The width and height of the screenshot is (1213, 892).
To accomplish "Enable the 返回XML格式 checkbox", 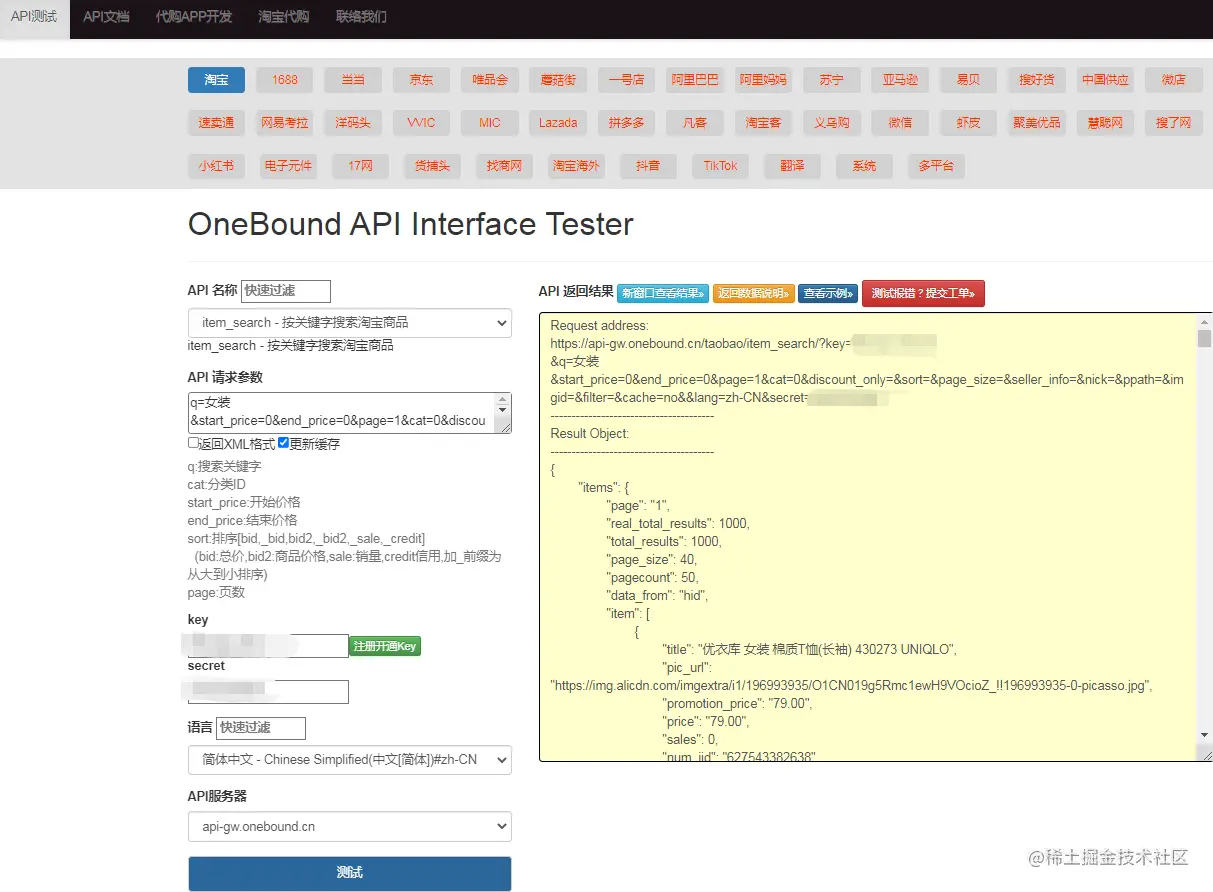I will point(194,443).
